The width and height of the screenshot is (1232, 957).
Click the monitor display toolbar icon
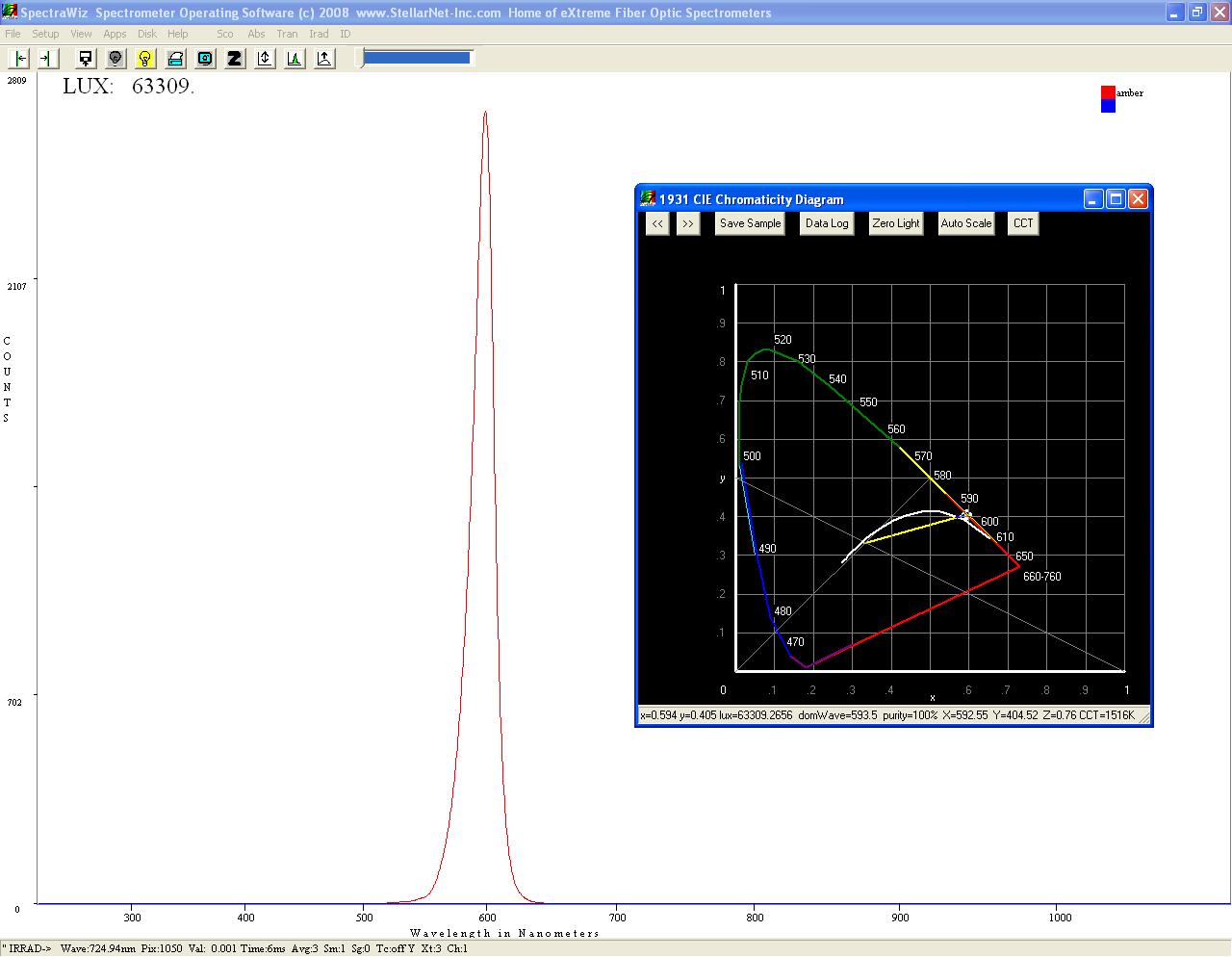(x=85, y=58)
